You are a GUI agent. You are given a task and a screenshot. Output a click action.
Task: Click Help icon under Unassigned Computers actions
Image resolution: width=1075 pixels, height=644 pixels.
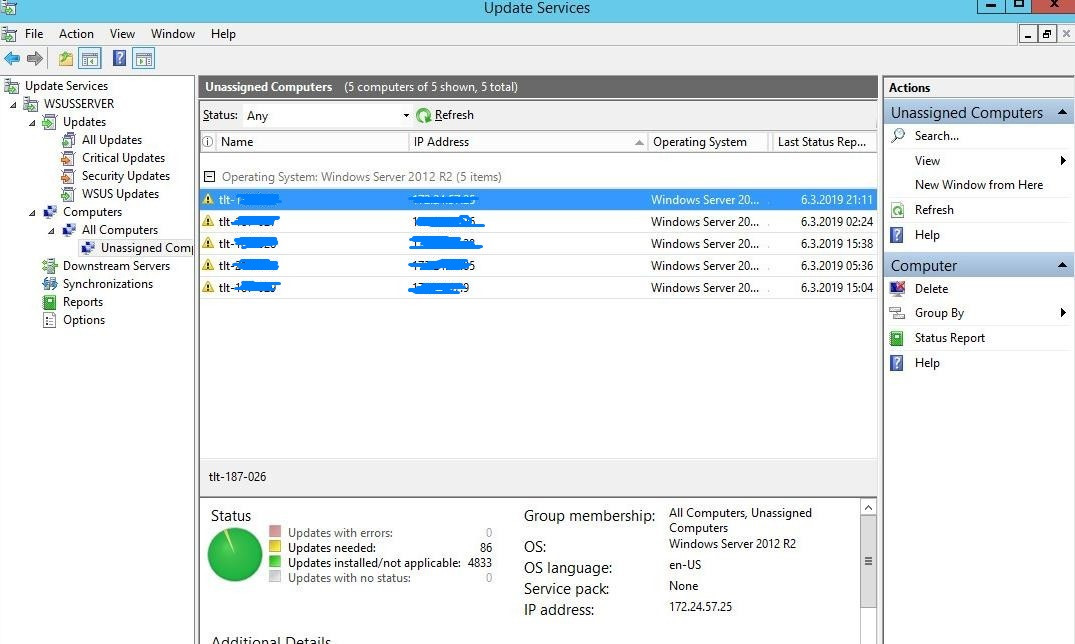coord(897,235)
